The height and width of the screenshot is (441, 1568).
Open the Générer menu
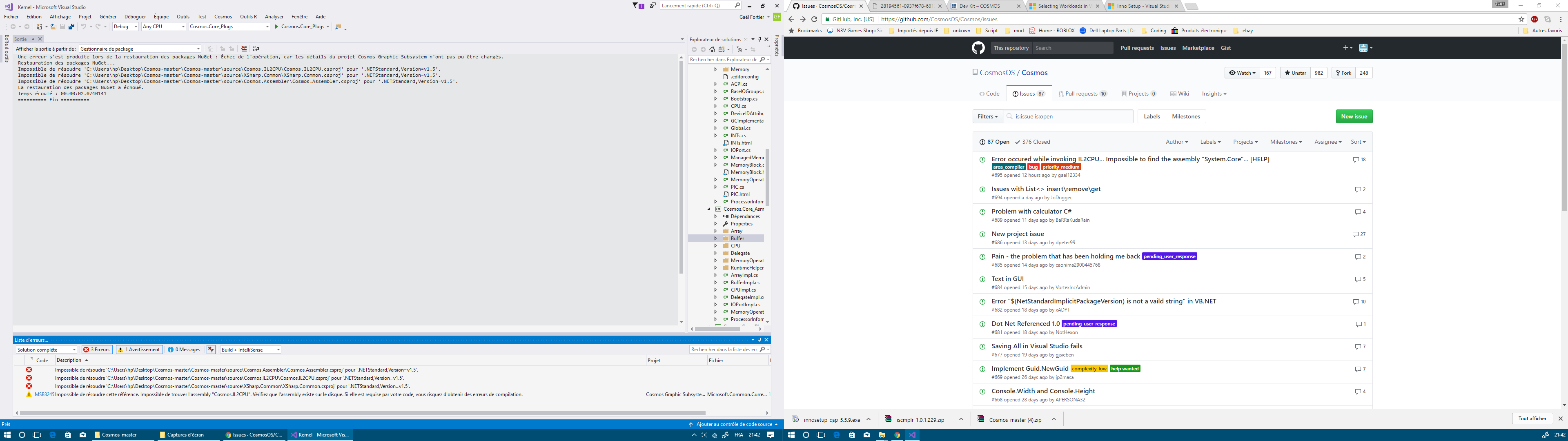(108, 16)
